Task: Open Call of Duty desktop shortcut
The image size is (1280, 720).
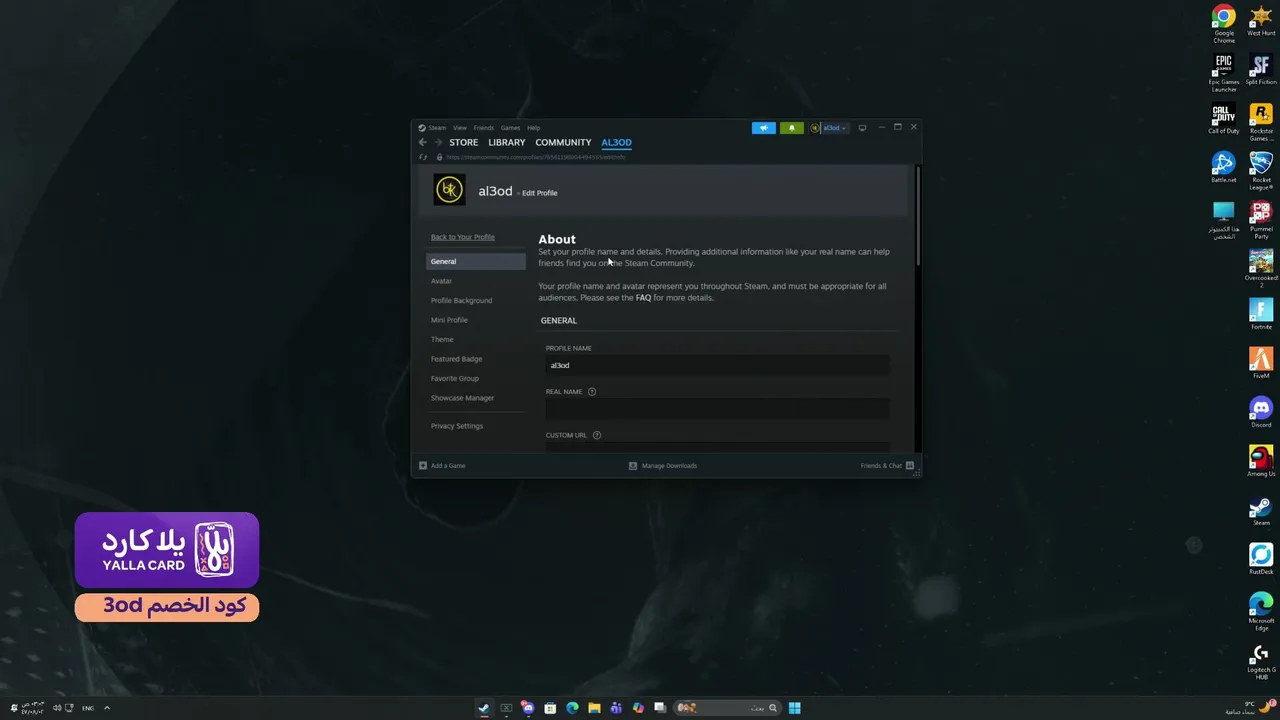Action: (1224, 119)
